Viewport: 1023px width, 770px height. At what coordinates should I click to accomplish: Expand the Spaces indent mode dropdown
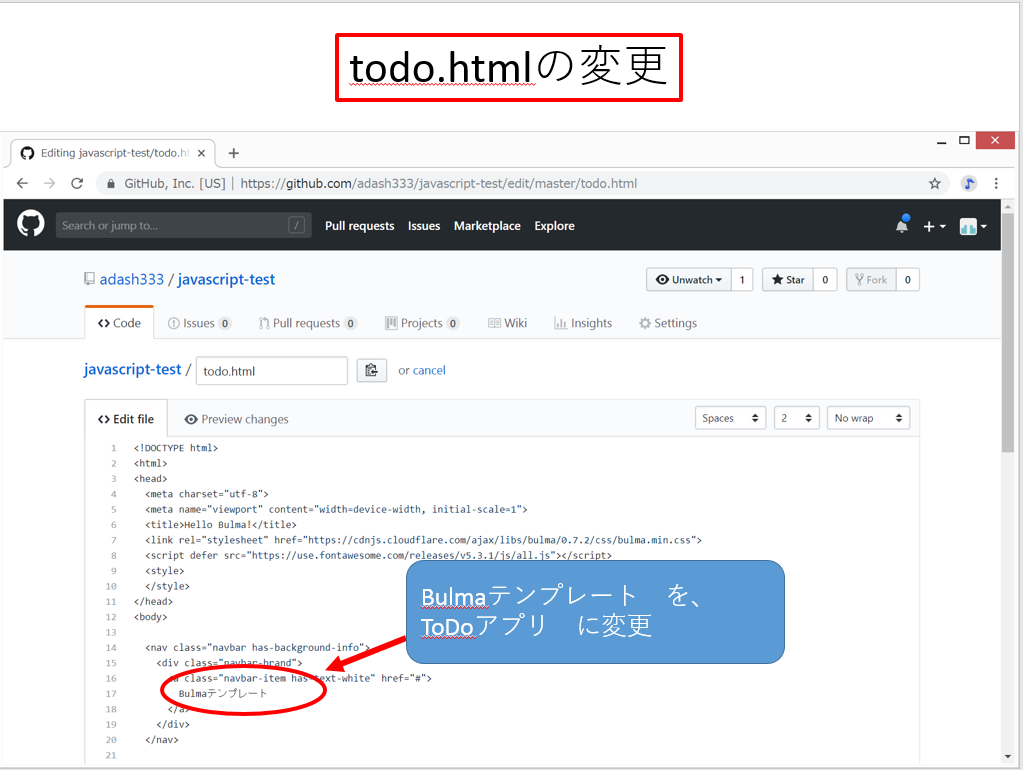pyautogui.click(x=730, y=418)
